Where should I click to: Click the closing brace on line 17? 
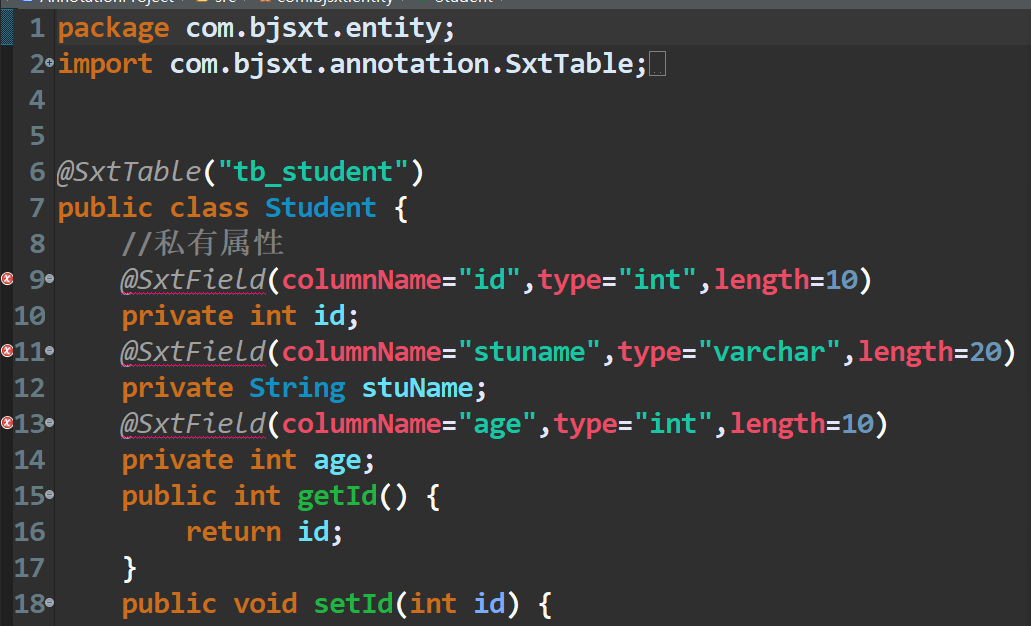coord(130,567)
